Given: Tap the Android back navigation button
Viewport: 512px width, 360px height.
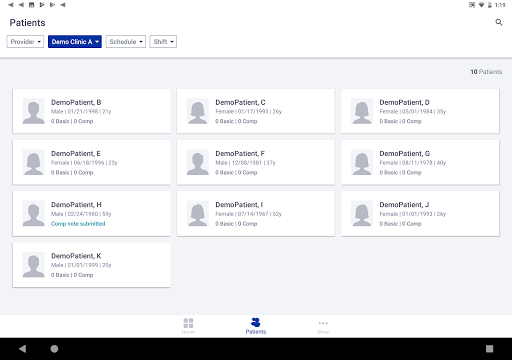Looking at the screenshot, I should [x=22, y=349].
